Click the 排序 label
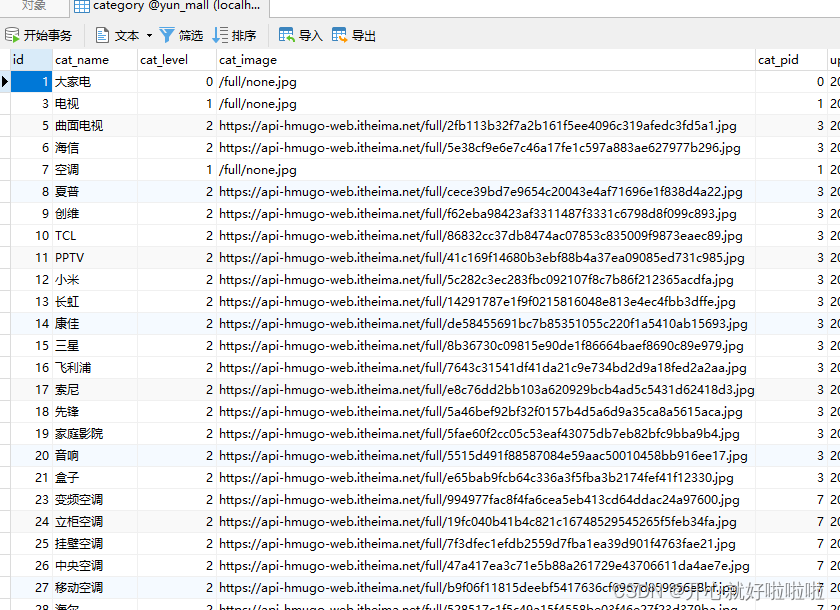The image size is (840, 610). coord(244,36)
